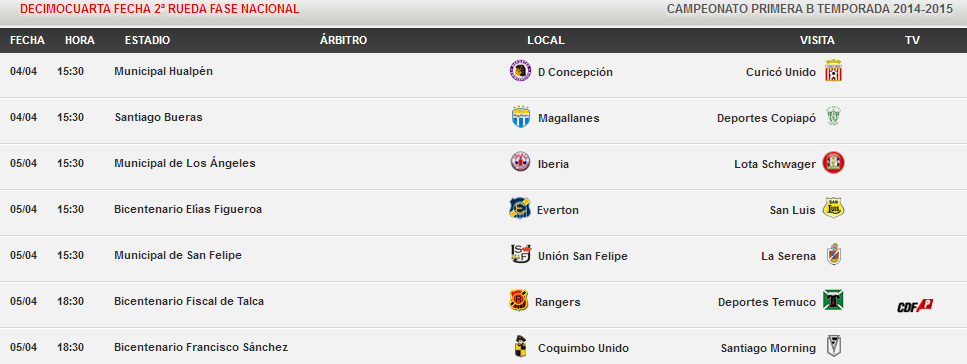Click the Curicó Unido team crest
This screenshot has height=364, width=967.
pos(833,71)
